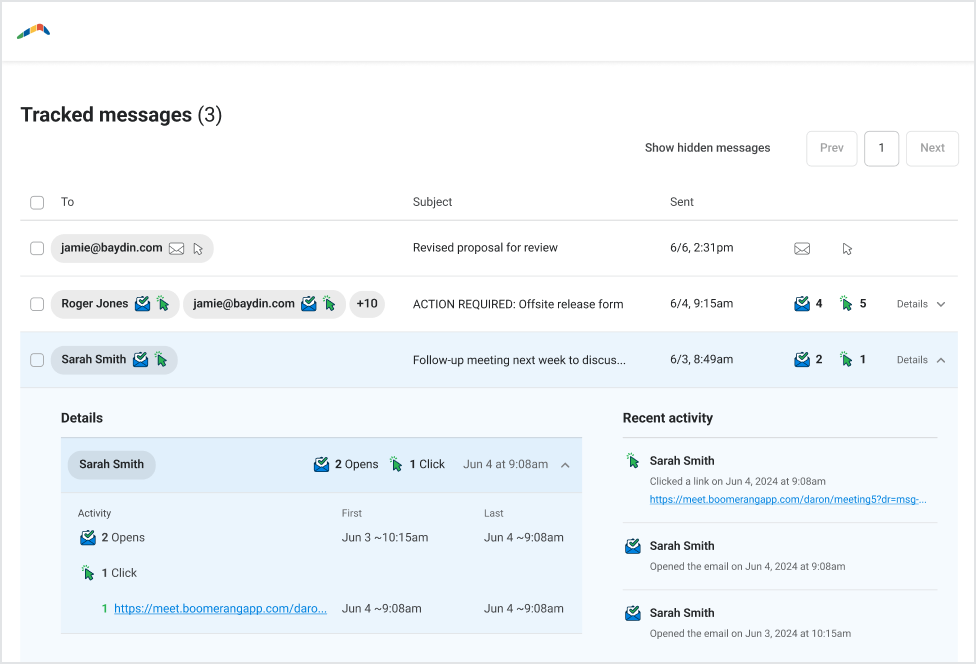Toggle the select-all checkbox in table header

pos(37,203)
